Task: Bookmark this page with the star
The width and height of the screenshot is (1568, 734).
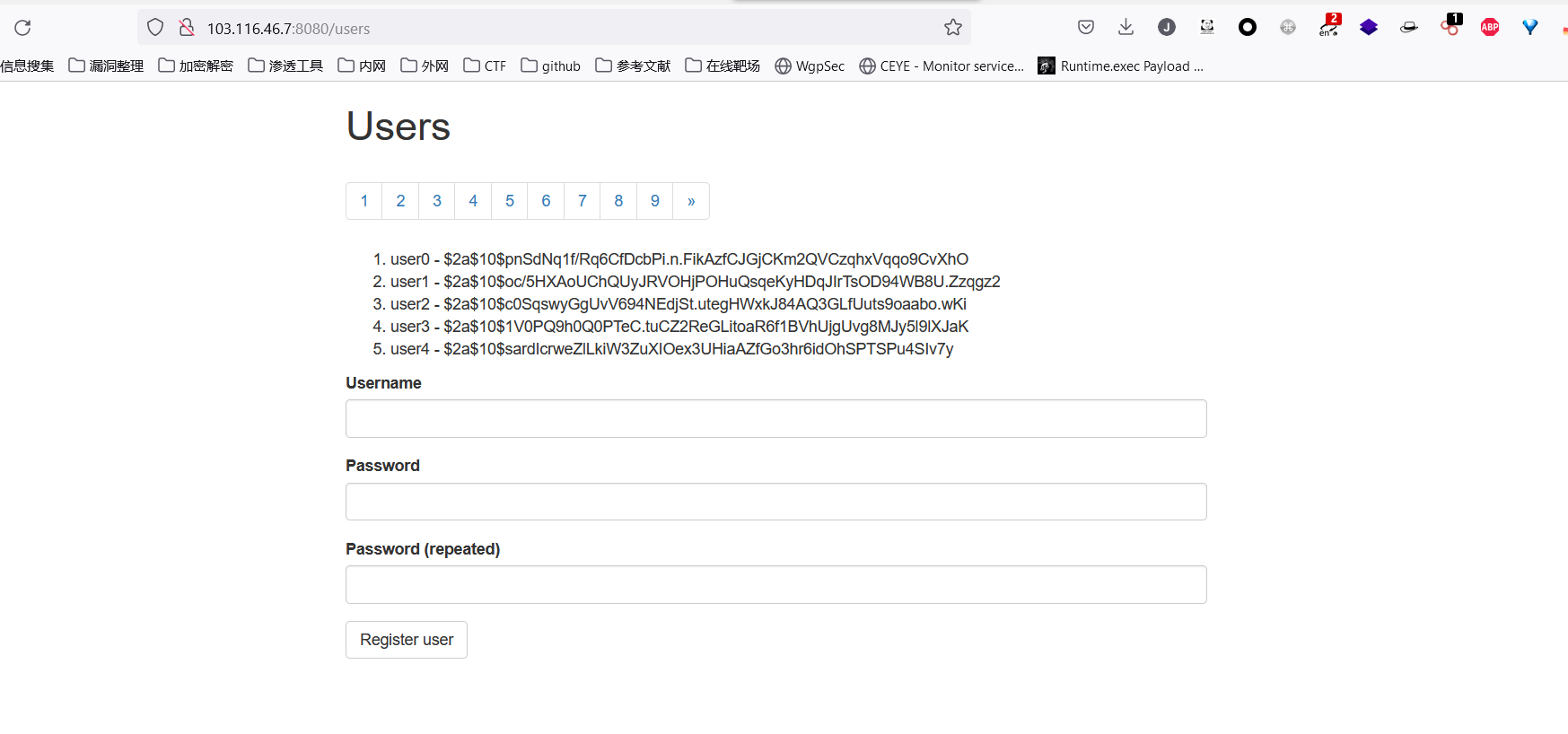Action: [x=952, y=28]
